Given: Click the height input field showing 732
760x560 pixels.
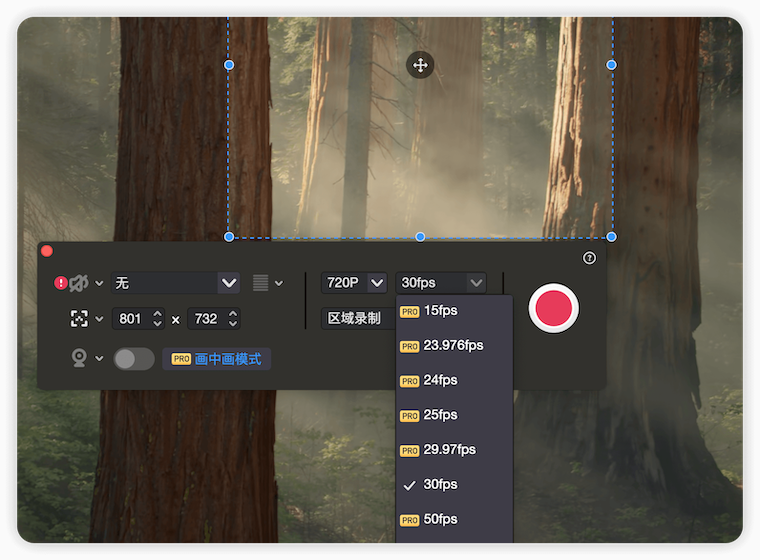Looking at the screenshot, I should click(207, 319).
